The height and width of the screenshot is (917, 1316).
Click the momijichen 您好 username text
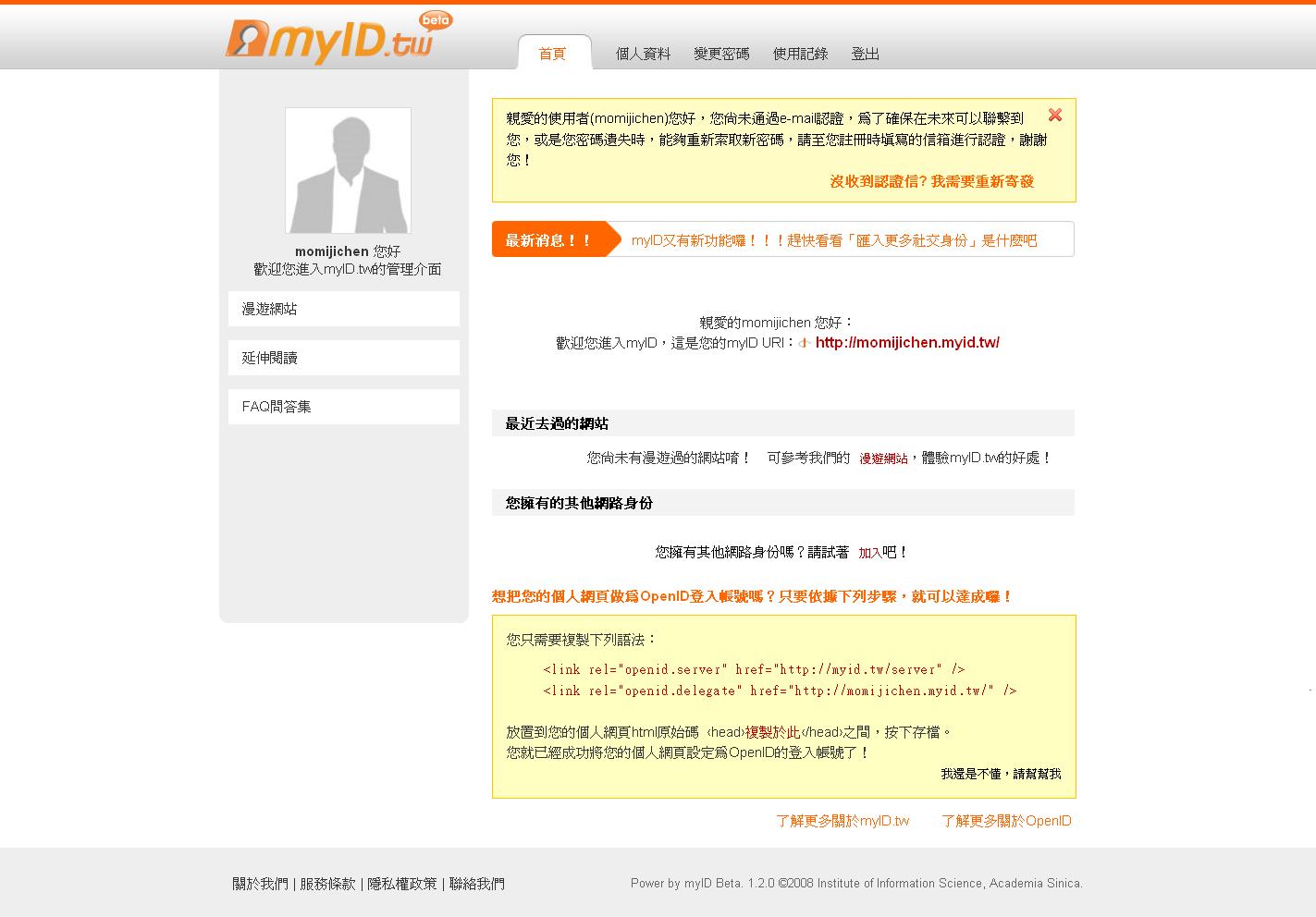tap(348, 251)
